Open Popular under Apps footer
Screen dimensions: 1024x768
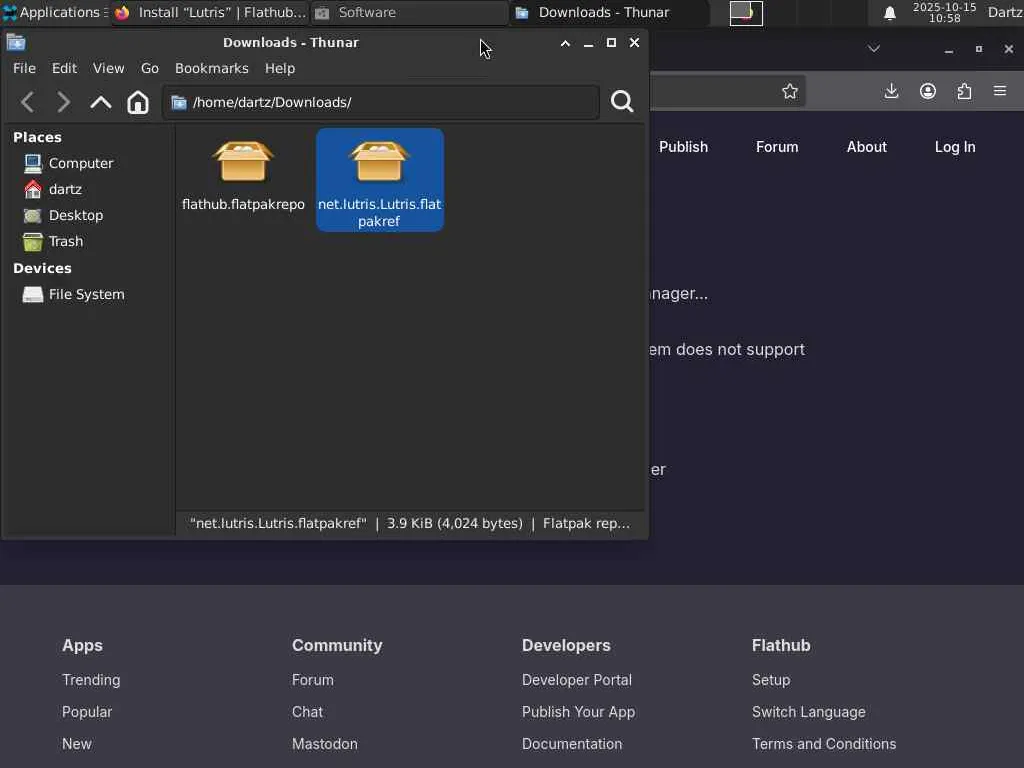point(87,712)
